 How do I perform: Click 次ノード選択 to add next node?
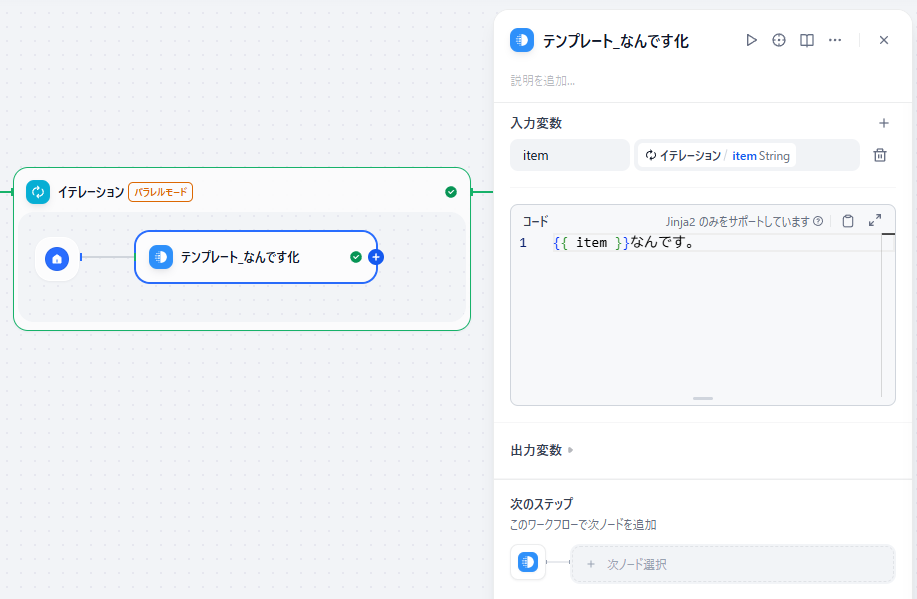pos(733,564)
